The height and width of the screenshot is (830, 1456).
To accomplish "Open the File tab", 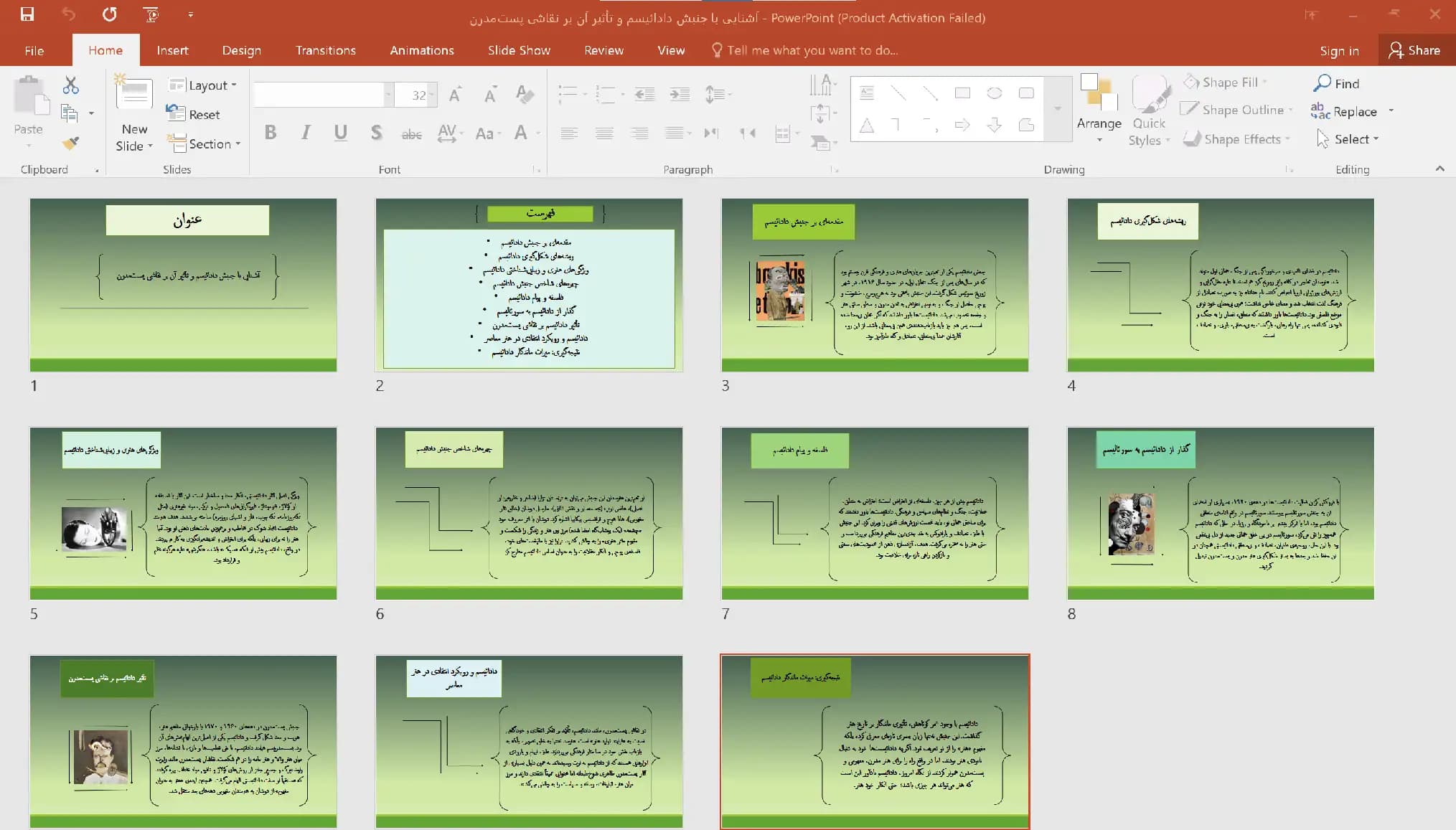I will click(x=34, y=50).
